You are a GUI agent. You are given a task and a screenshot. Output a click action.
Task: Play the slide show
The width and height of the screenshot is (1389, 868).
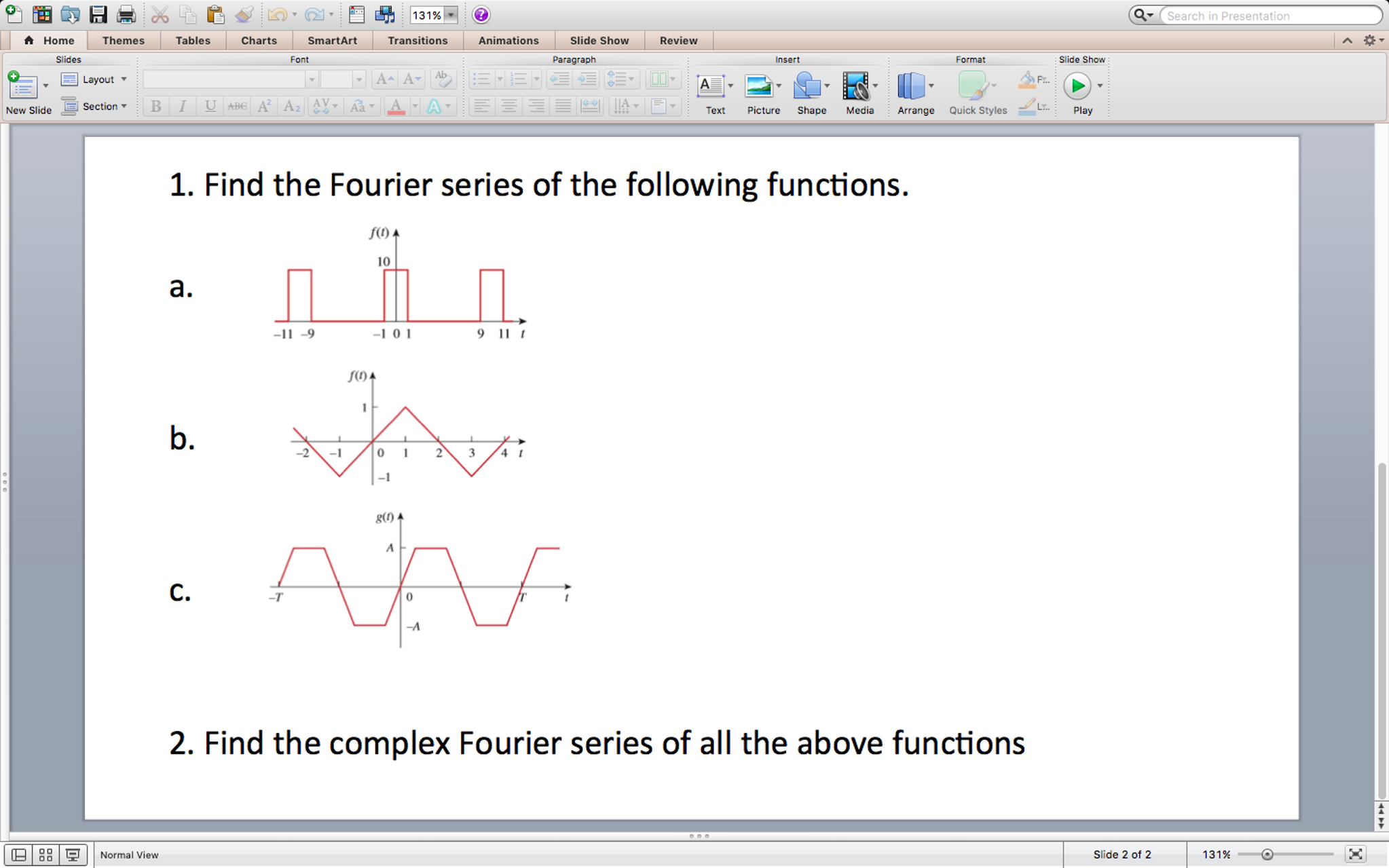(1077, 86)
